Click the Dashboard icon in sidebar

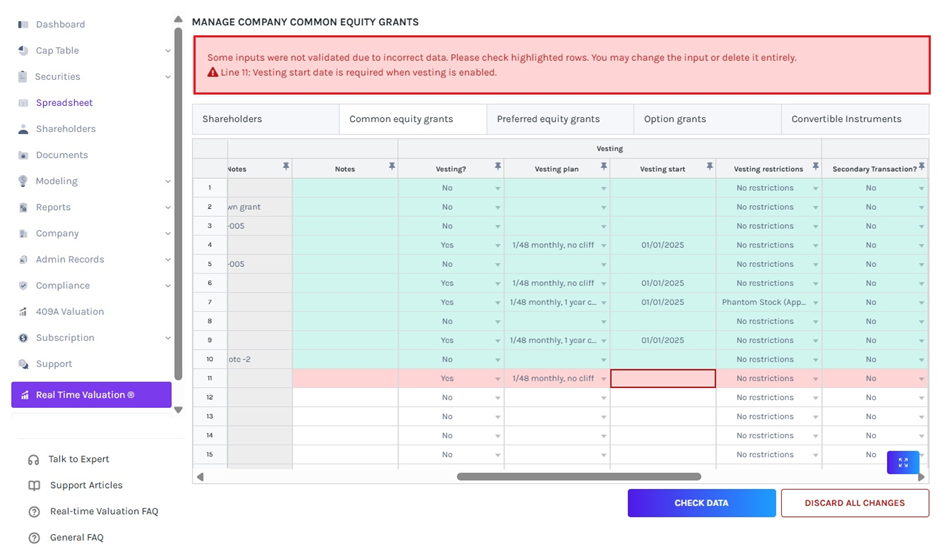pyautogui.click(x=23, y=24)
